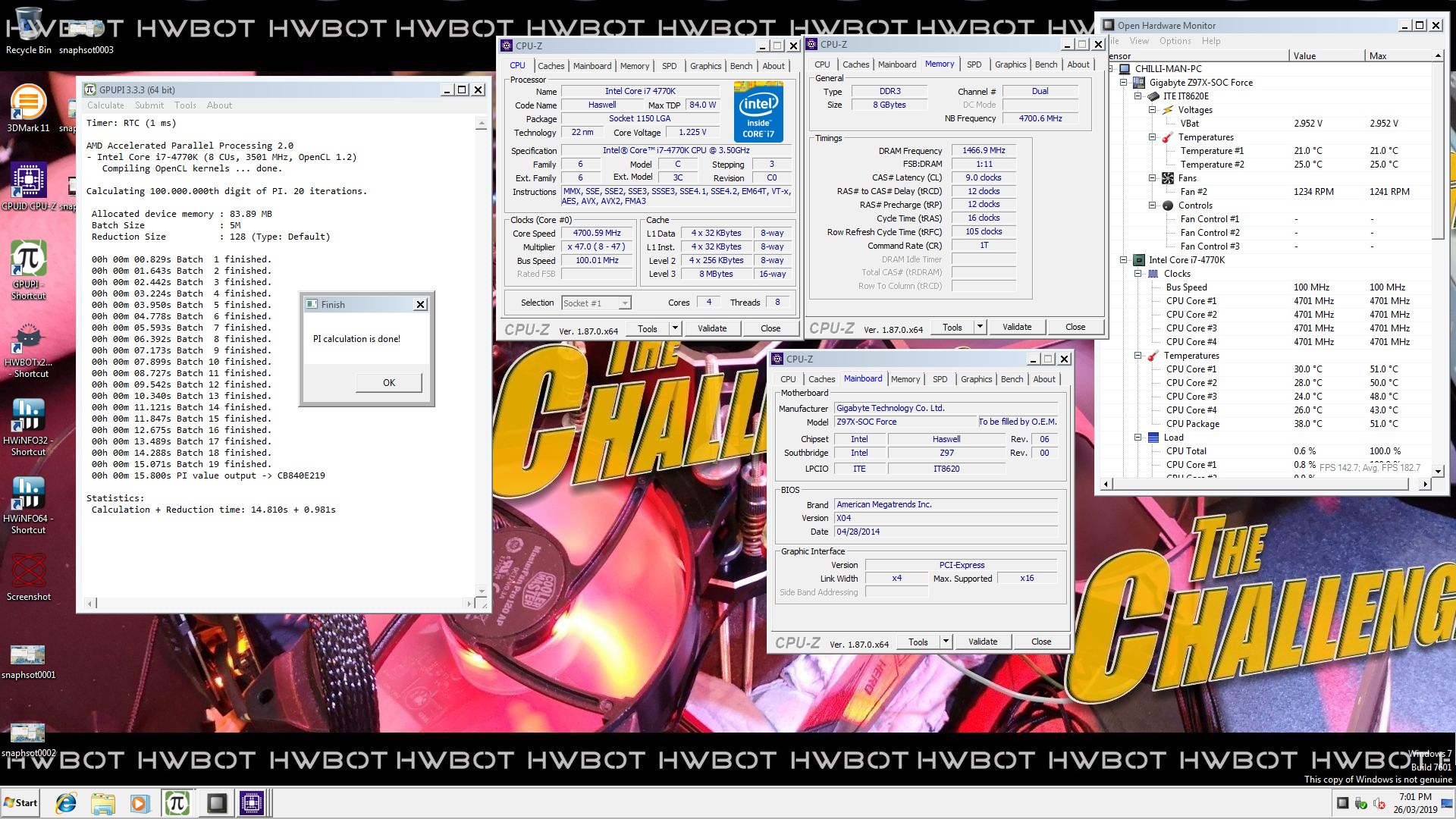1456x819 pixels.
Task: Select the Screenshot desktop icon
Action: 28,576
